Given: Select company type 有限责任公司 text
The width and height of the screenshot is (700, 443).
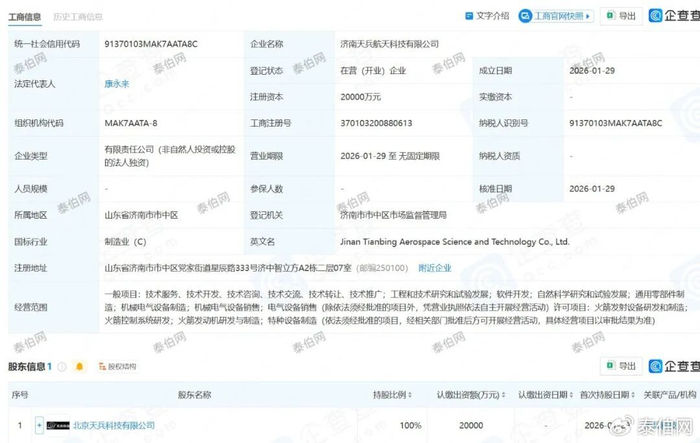Looking at the screenshot, I should [x=170, y=156].
